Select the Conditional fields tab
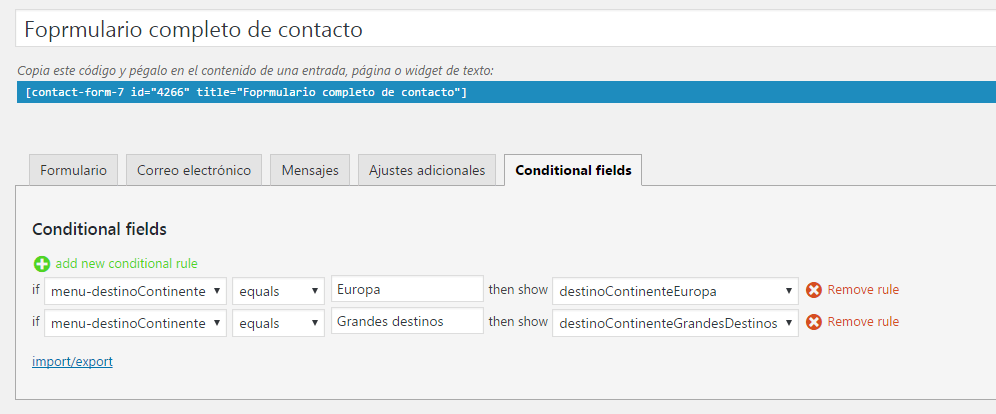The width and height of the screenshot is (996, 414). click(573, 170)
